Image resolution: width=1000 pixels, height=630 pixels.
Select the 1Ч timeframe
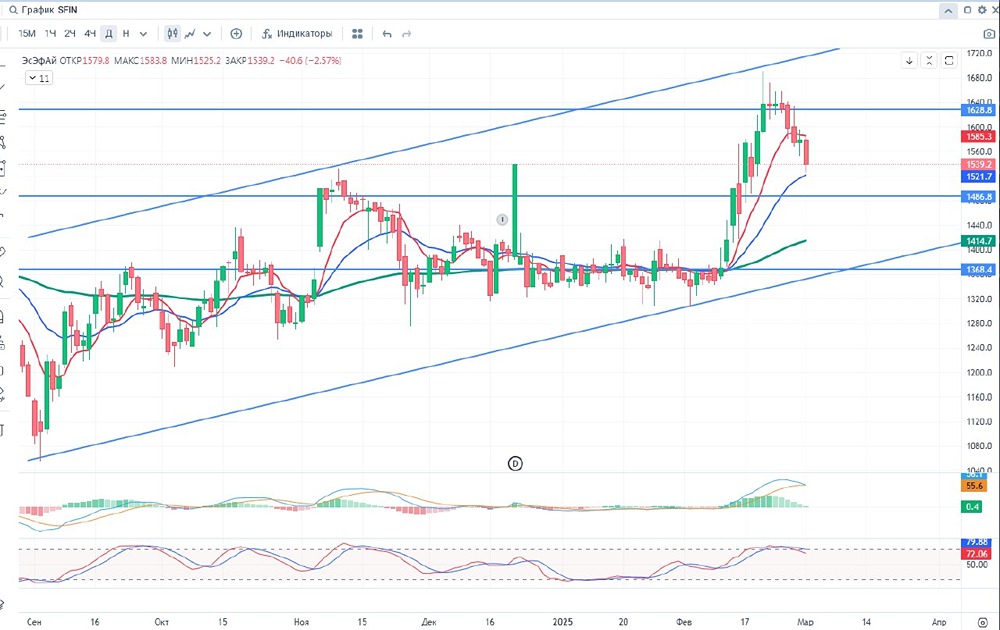pyautogui.click(x=50, y=34)
